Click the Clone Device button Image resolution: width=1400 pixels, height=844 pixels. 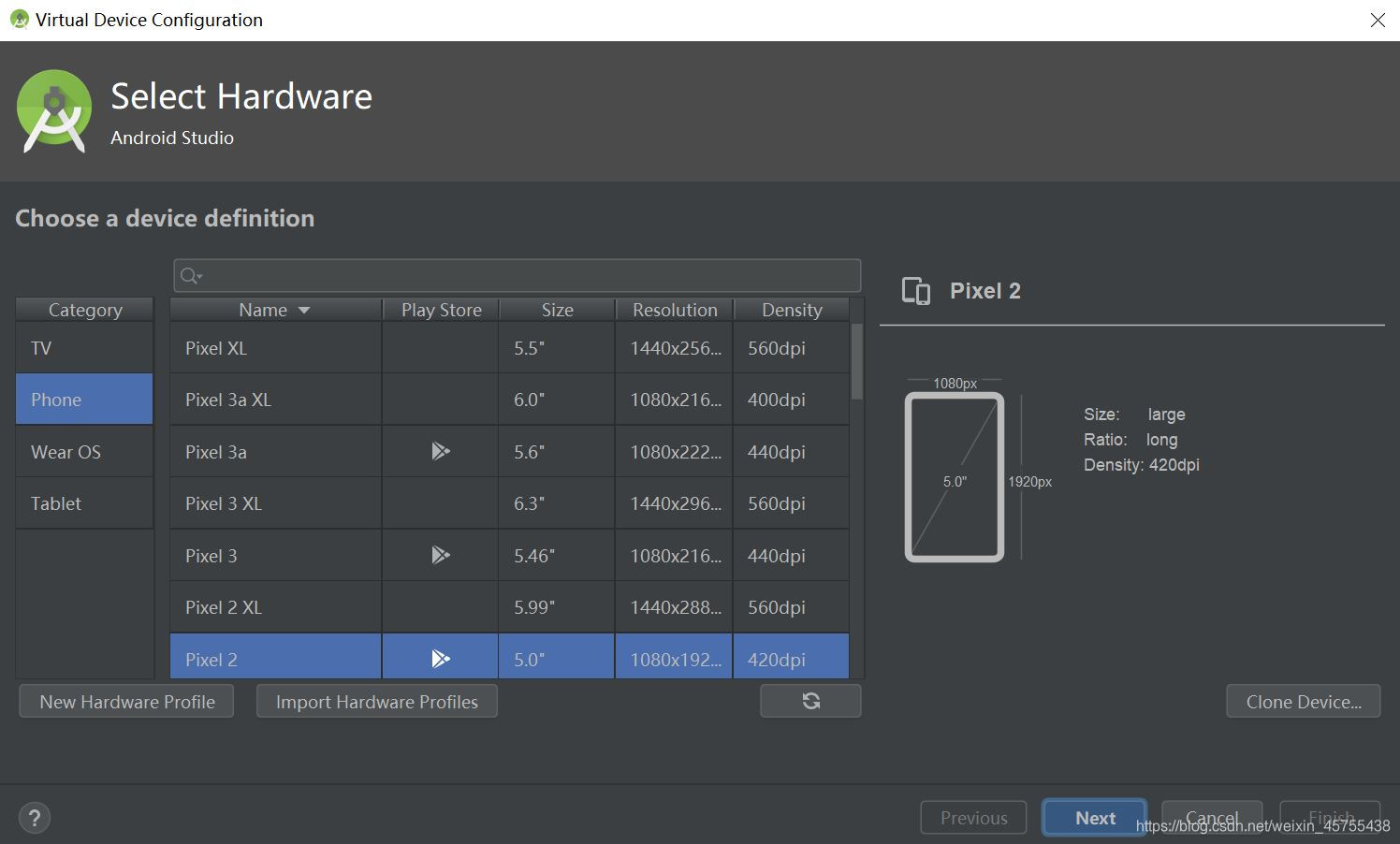click(x=1304, y=702)
